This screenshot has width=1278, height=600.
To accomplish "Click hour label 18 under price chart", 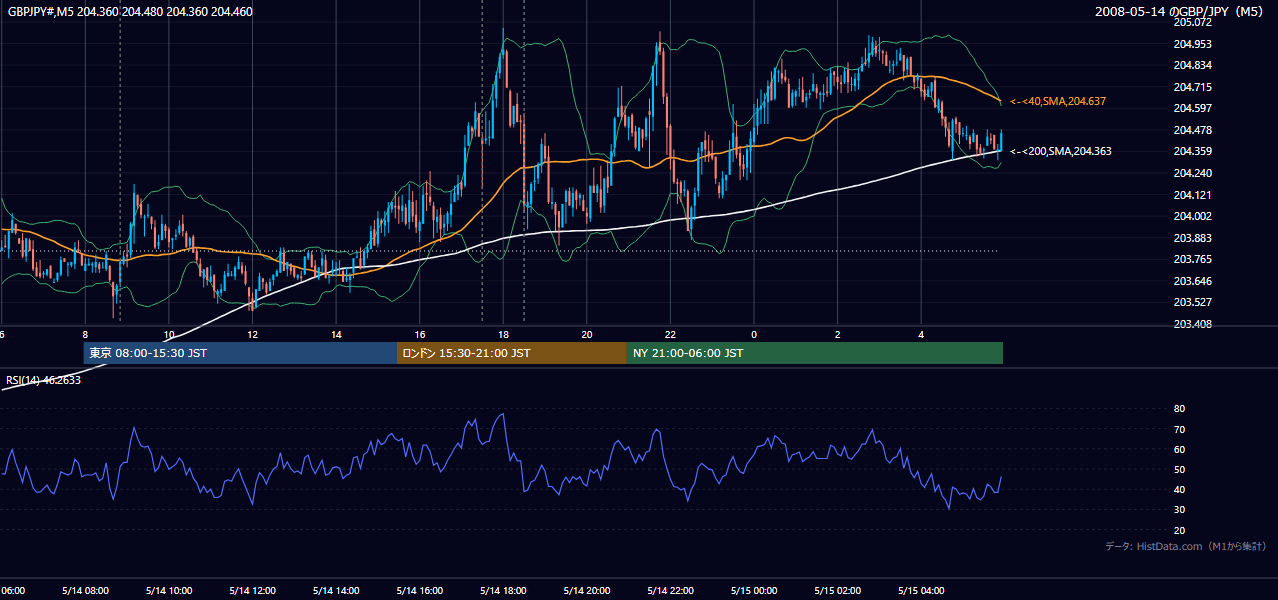I will (503, 334).
